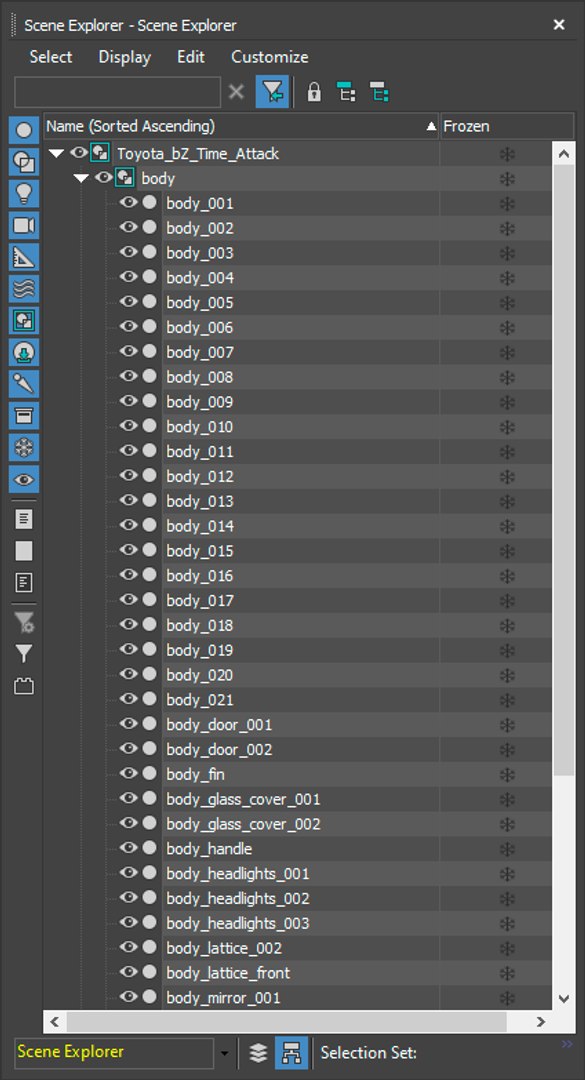Toggle visibility of body_headlights_002
Screen dimensions: 585x1080
[128, 897]
